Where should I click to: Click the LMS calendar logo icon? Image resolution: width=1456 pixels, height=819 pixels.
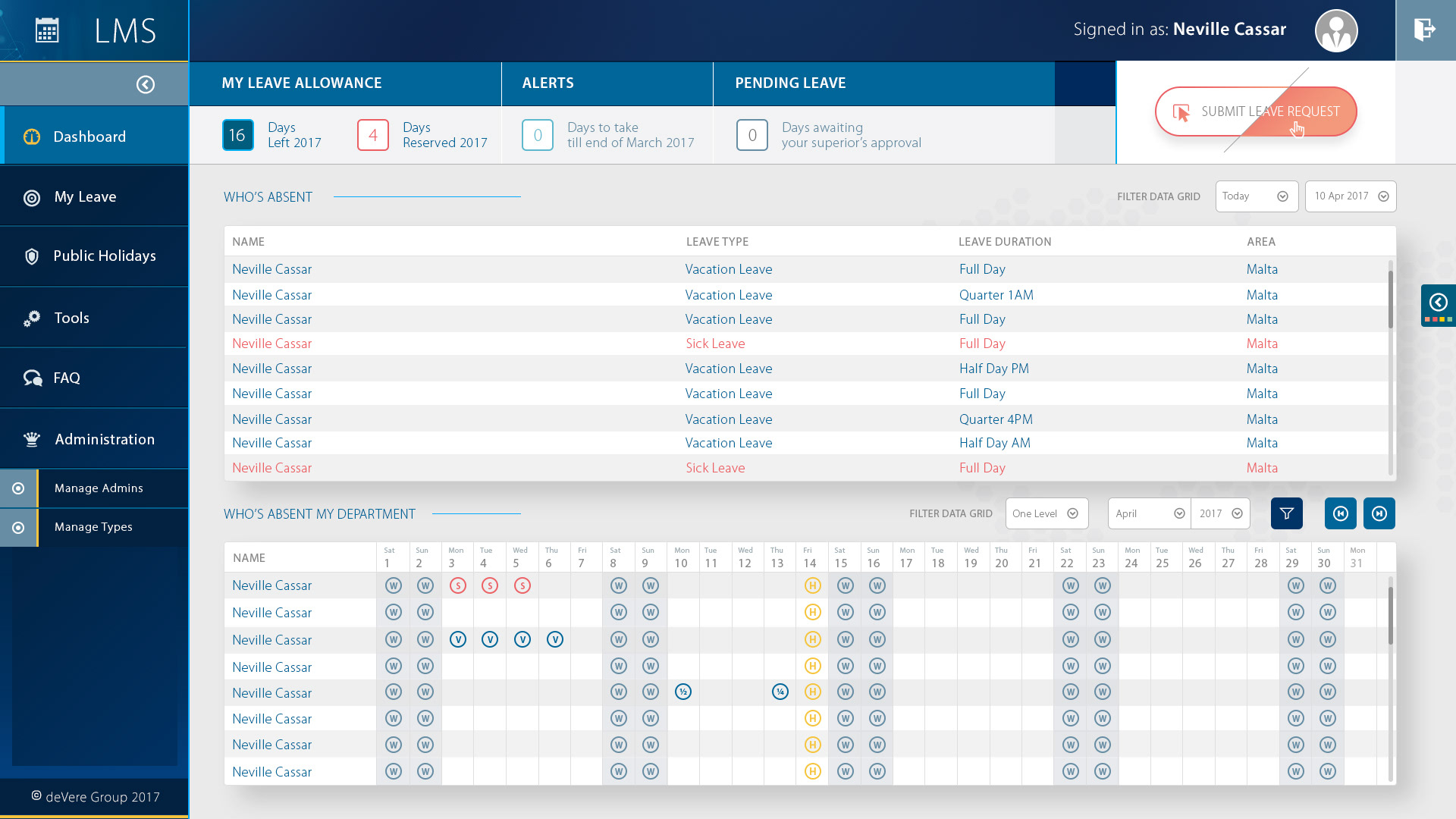click(47, 30)
